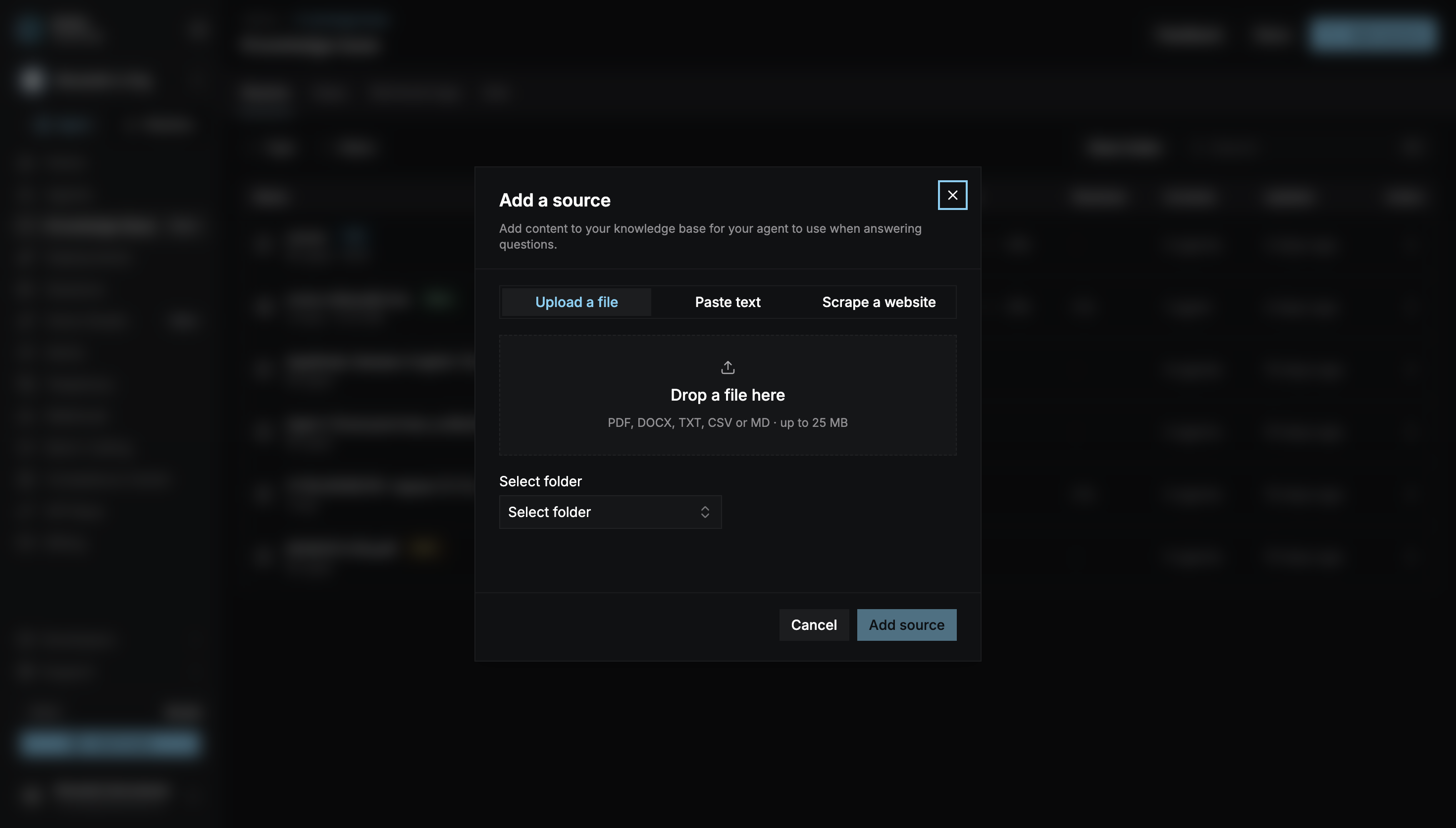The image size is (1456, 828).
Task: Click the supported file formats text
Action: pyautogui.click(x=727, y=422)
